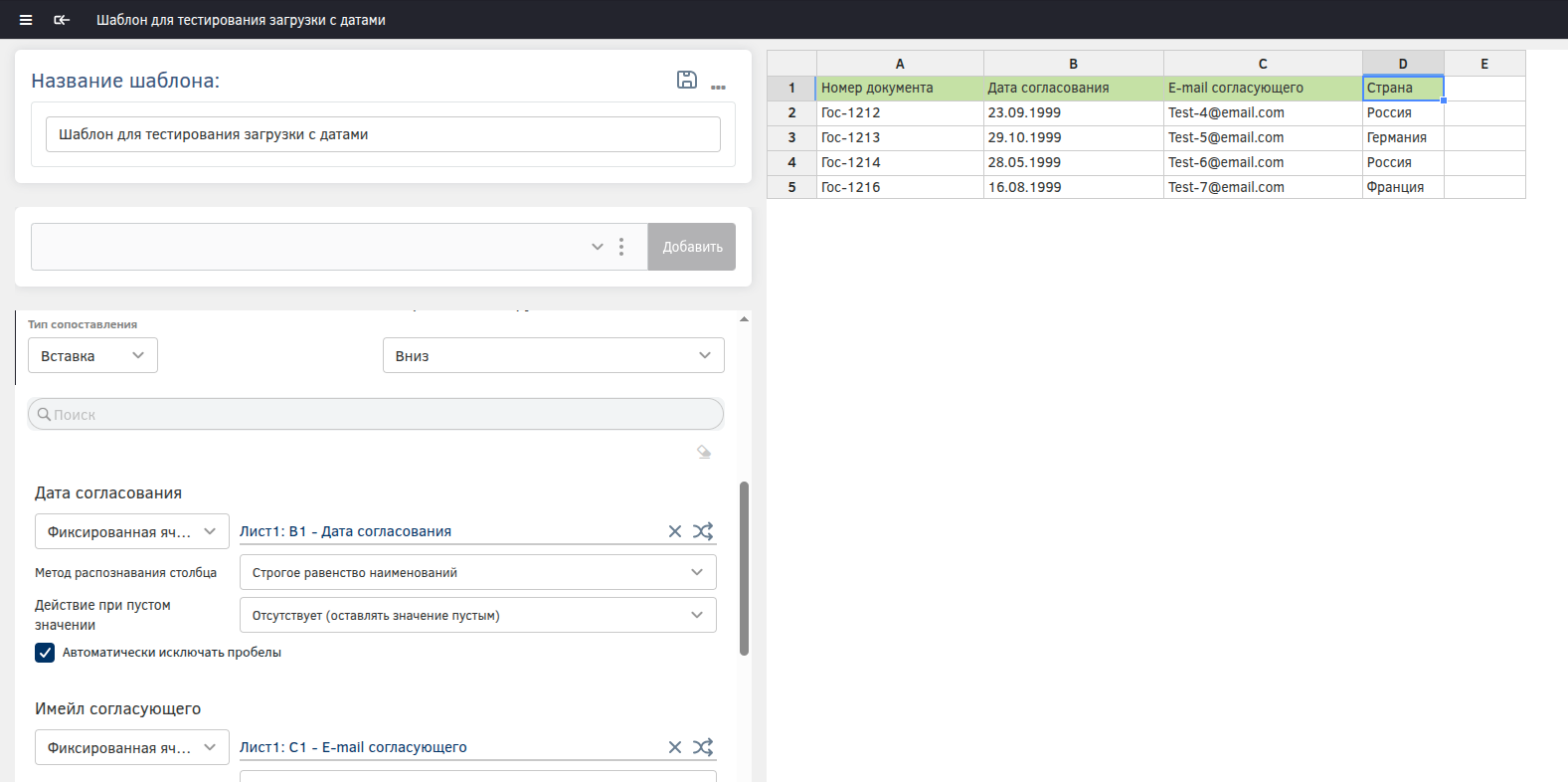Clear the E-mail согласующего mapping with X
This screenshot has height=782, width=1568.
[675, 747]
